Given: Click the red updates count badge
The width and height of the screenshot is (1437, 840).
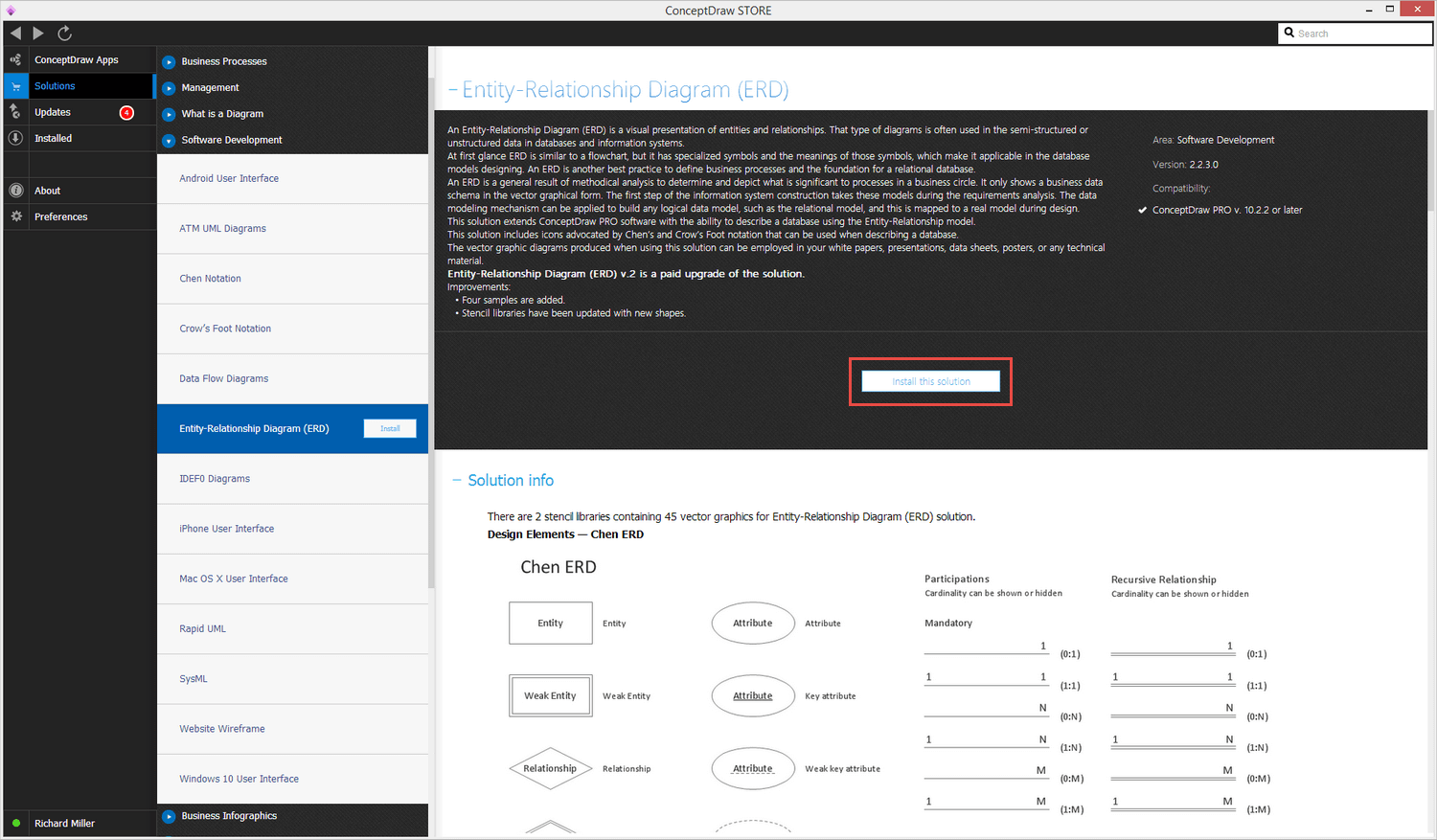Looking at the screenshot, I should click(126, 113).
